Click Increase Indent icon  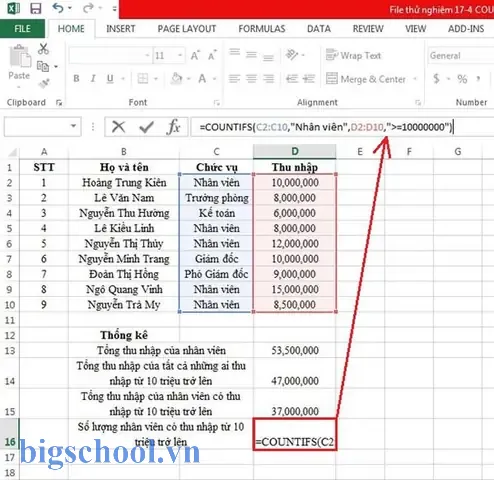[309, 79]
